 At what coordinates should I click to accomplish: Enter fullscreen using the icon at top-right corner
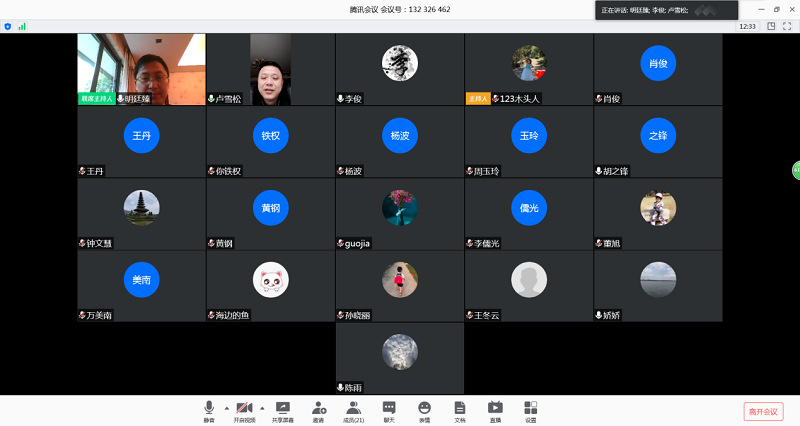789,26
